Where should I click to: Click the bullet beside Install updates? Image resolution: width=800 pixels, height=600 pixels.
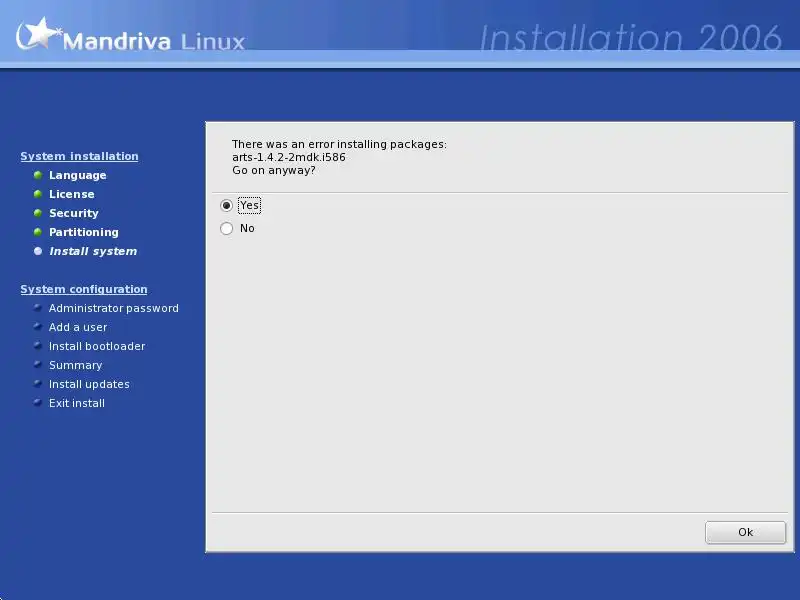pos(37,383)
